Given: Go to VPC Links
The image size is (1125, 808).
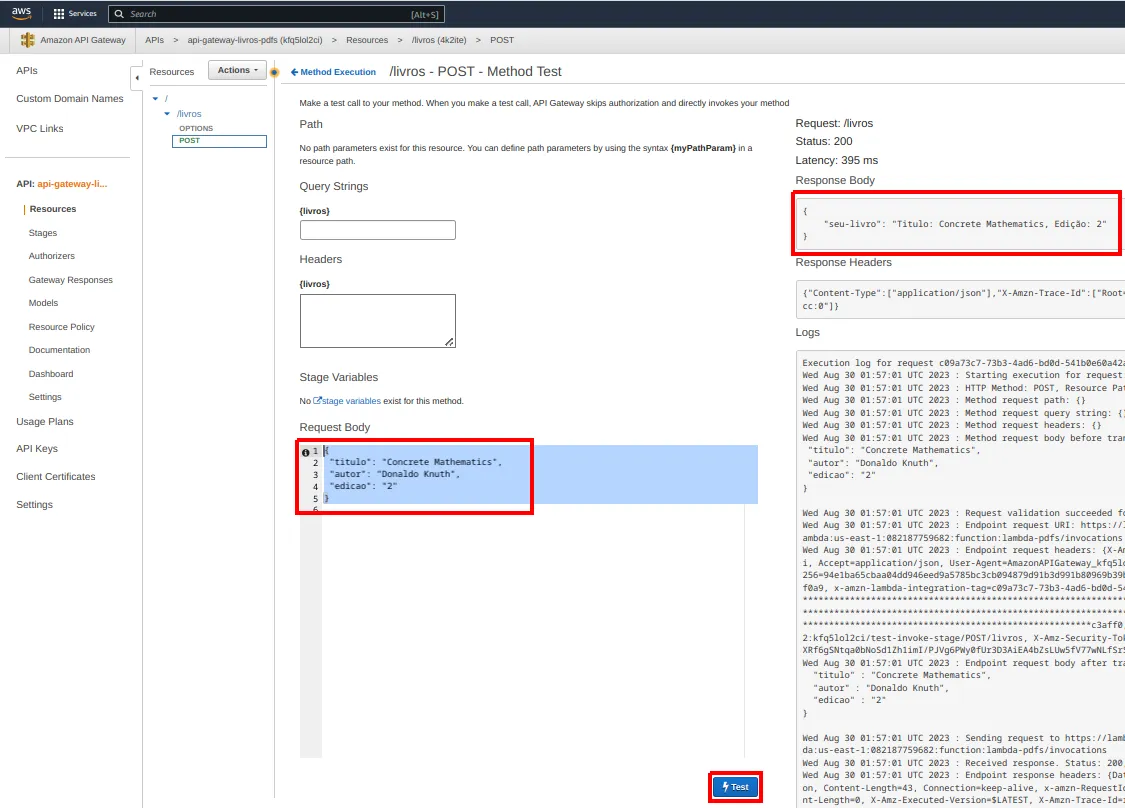Looking at the screenshot, I should point(39,128).
